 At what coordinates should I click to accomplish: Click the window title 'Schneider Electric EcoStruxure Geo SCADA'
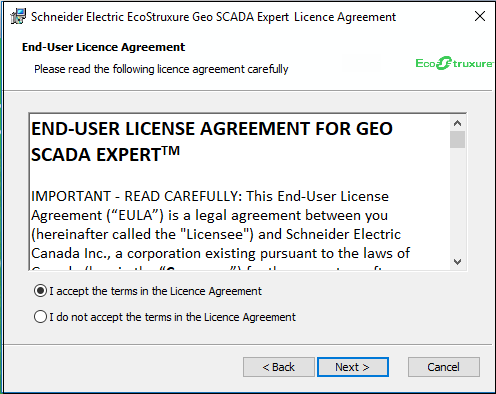pos(142,17)
